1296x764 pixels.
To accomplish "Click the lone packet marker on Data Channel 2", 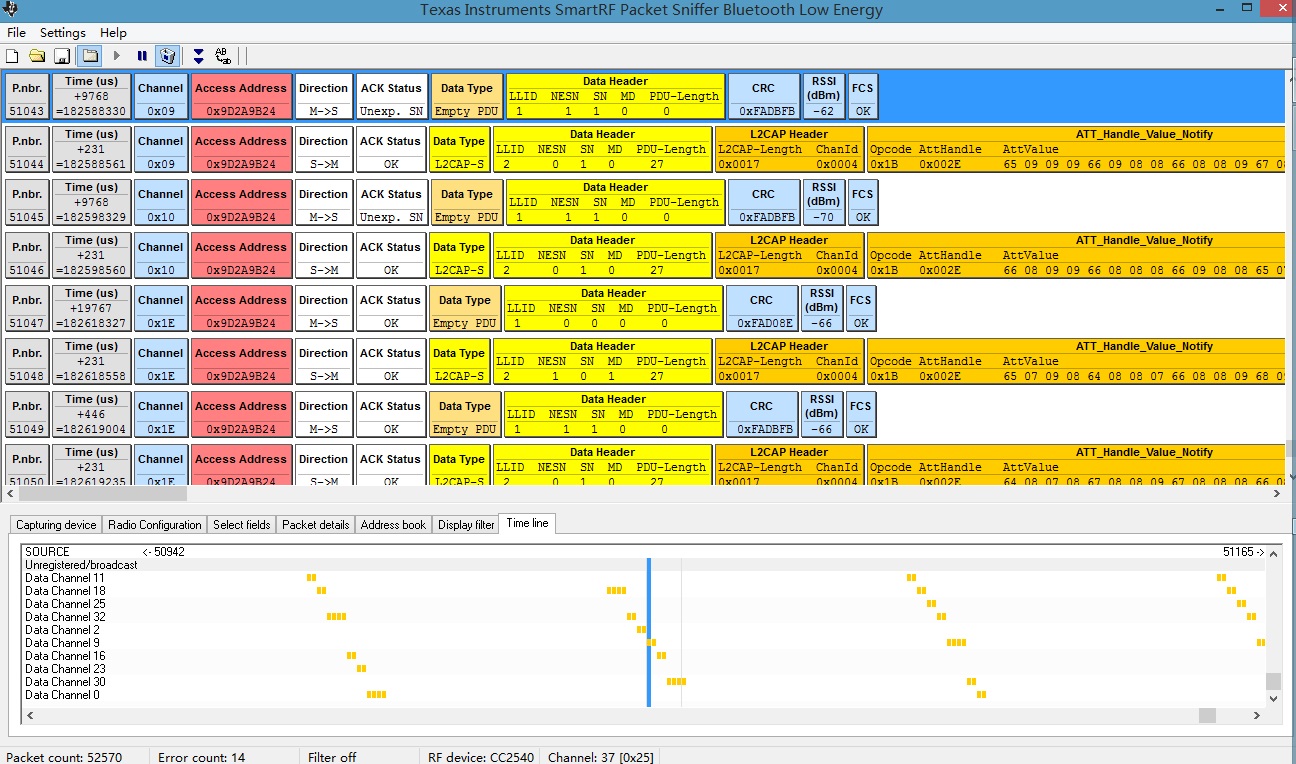I will pos(641,630).
